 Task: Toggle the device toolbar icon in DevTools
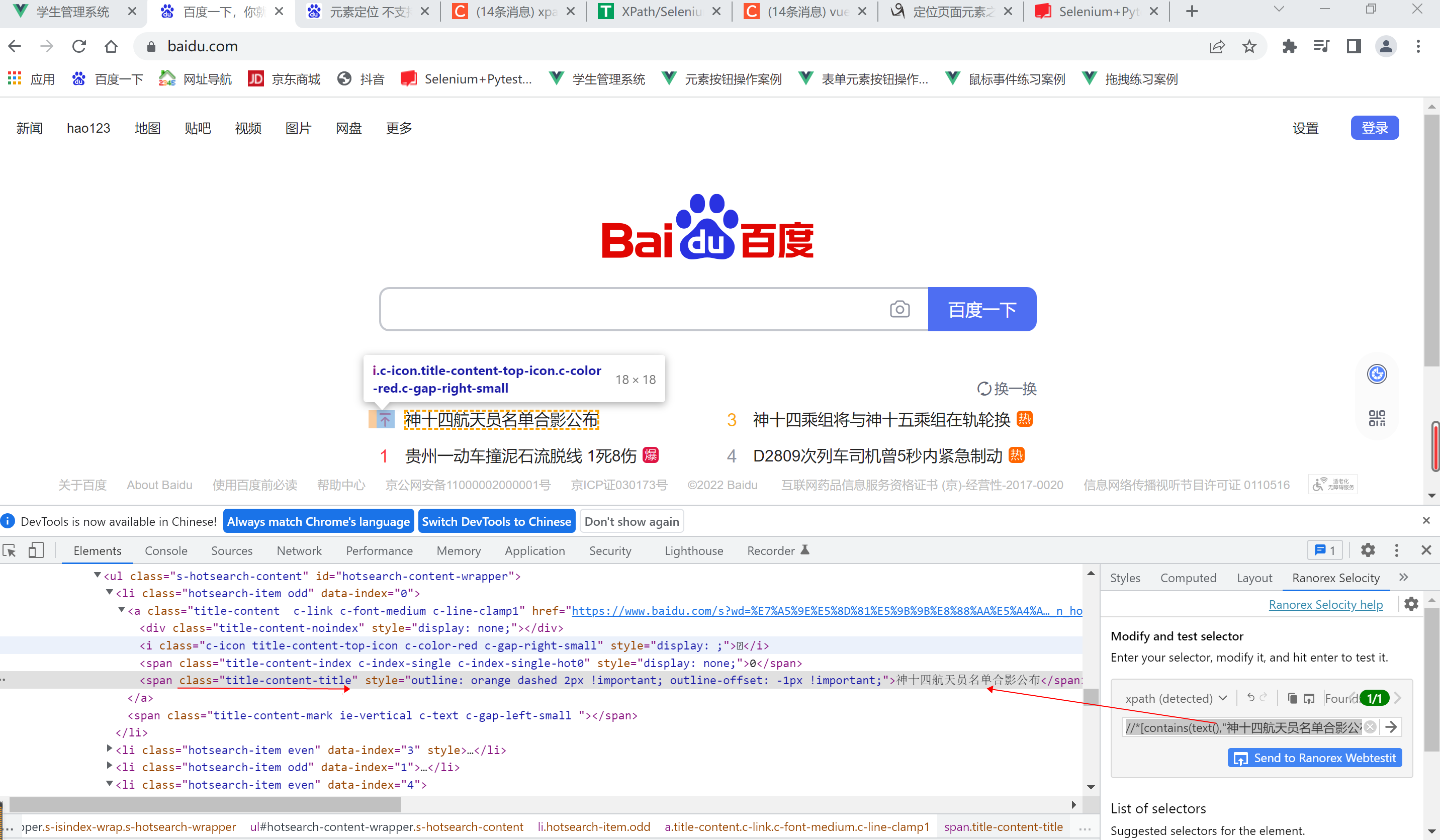[36, 550]
